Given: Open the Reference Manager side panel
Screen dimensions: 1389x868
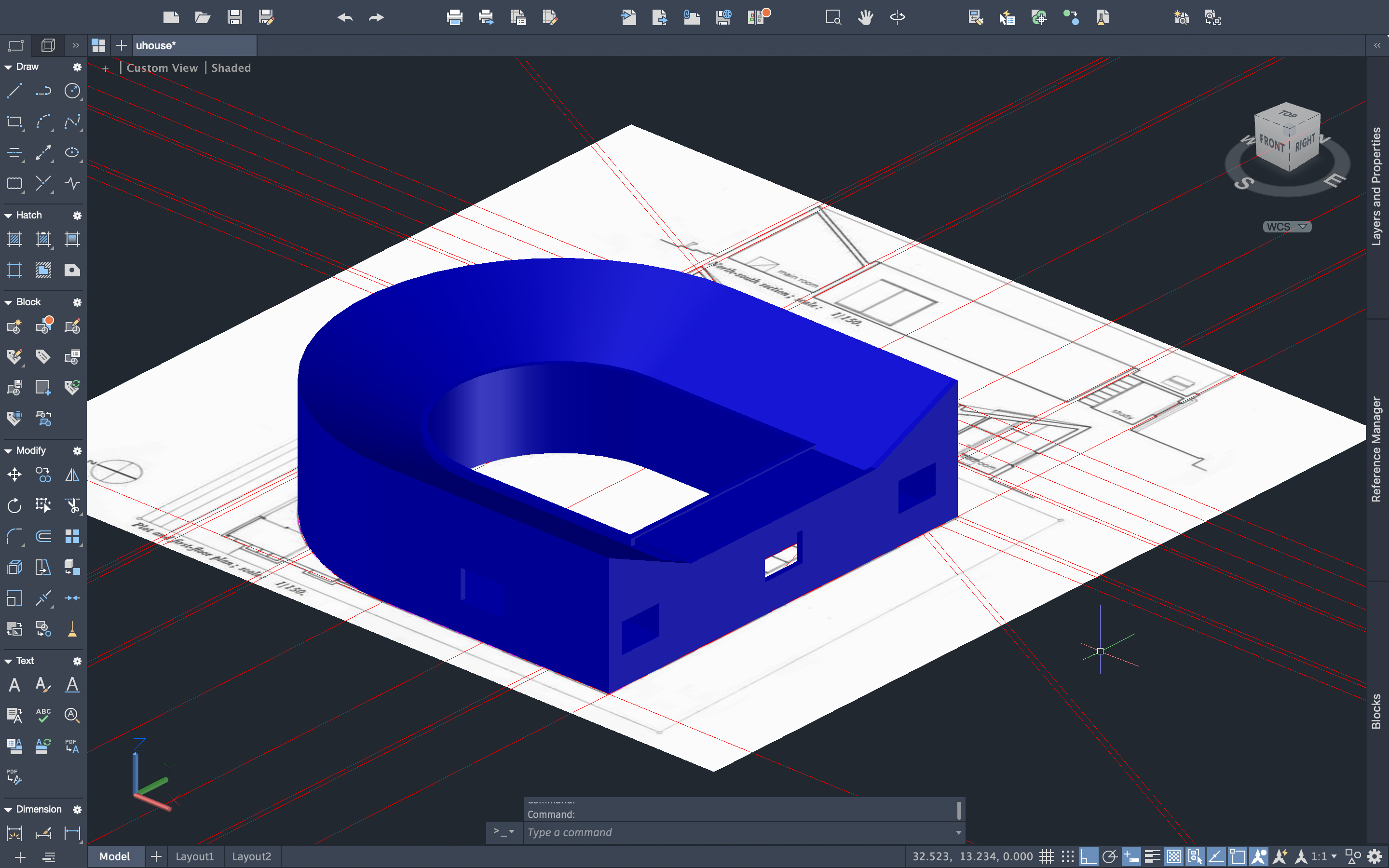Looking at the screenshot, I should (1376, 449).
